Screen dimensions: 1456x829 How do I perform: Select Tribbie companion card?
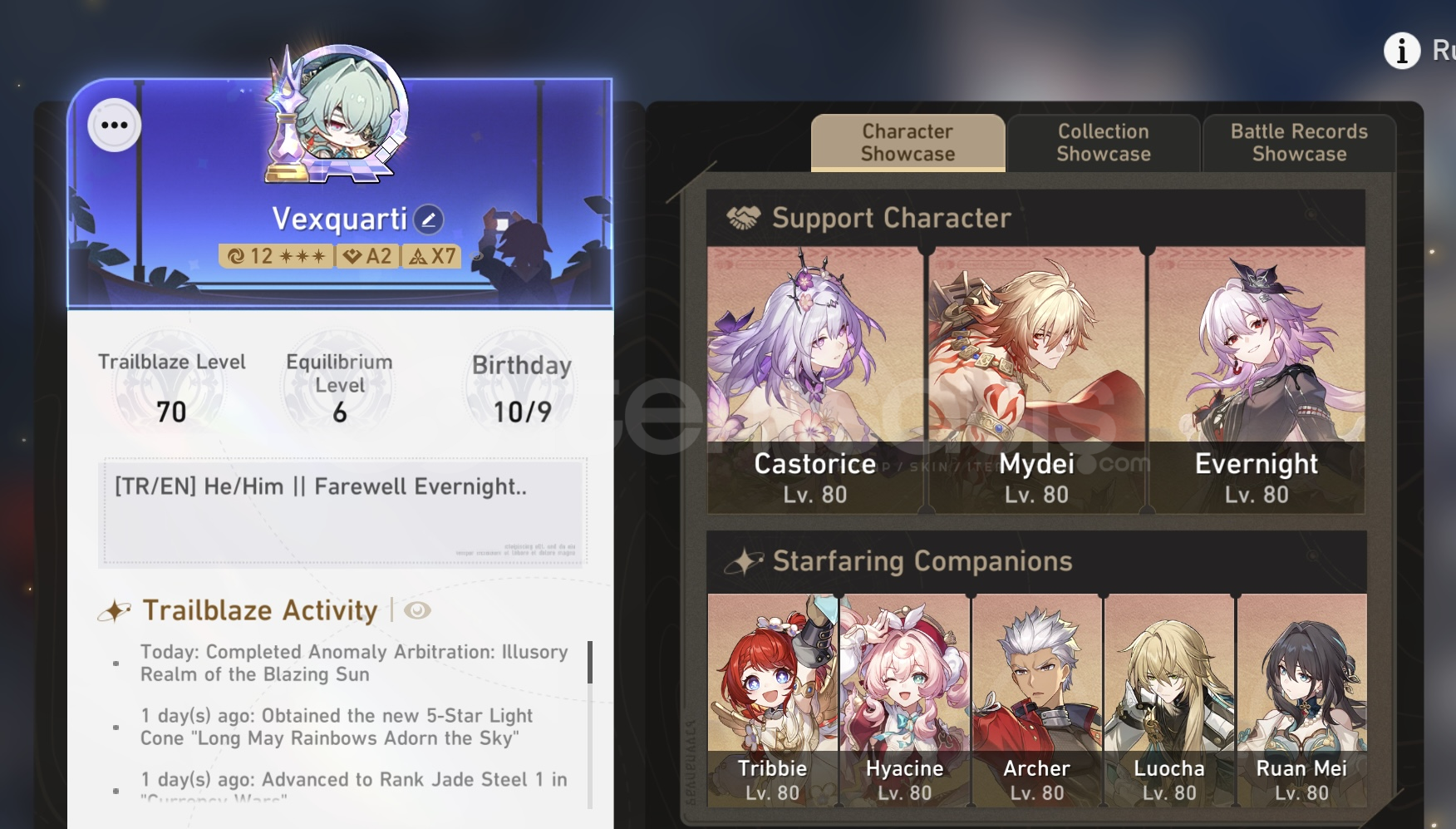point(772,700)
